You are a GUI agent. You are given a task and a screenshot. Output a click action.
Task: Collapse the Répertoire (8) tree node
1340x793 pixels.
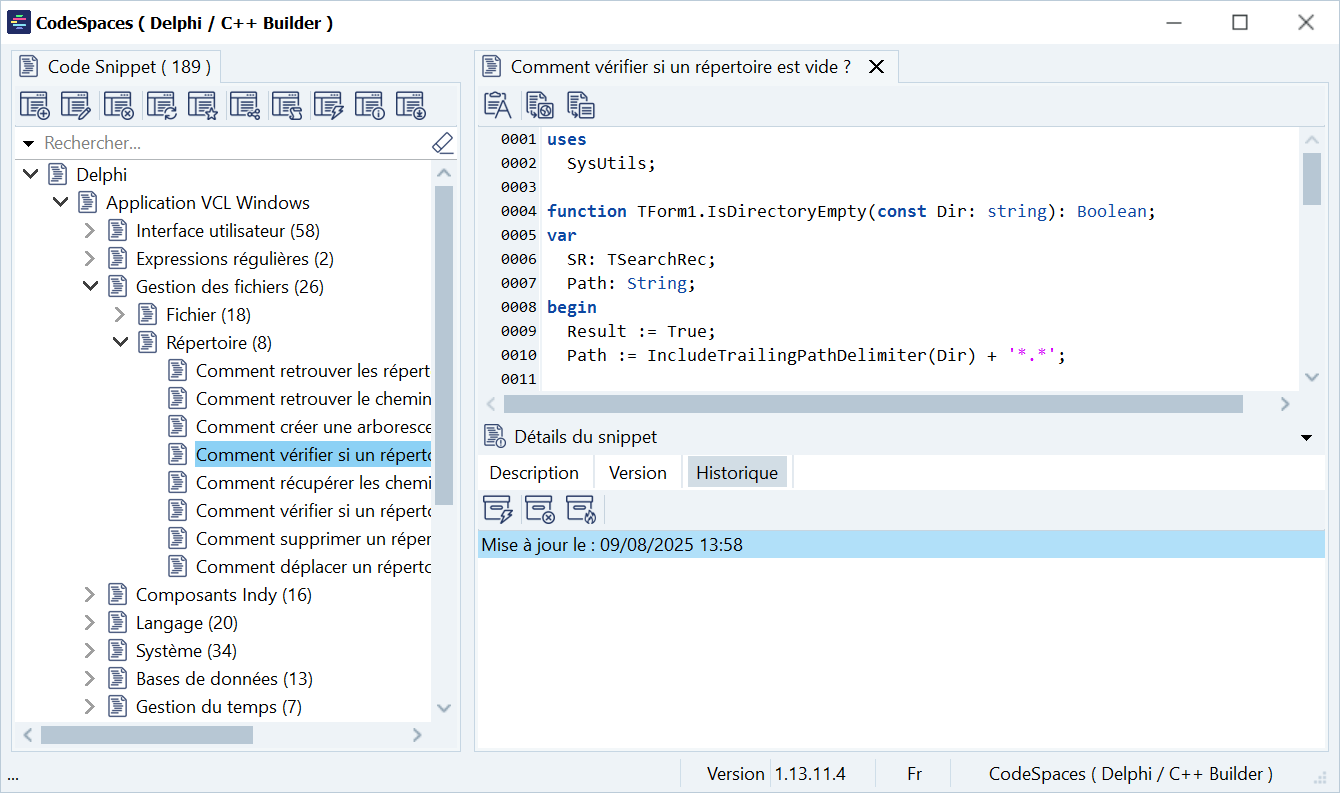click(120, 343)
